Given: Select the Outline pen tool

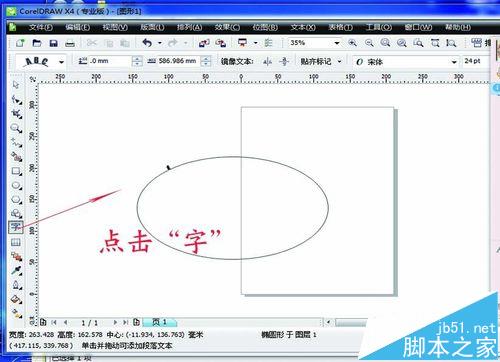Looking at the screenshot, I should tap(16, 285).
